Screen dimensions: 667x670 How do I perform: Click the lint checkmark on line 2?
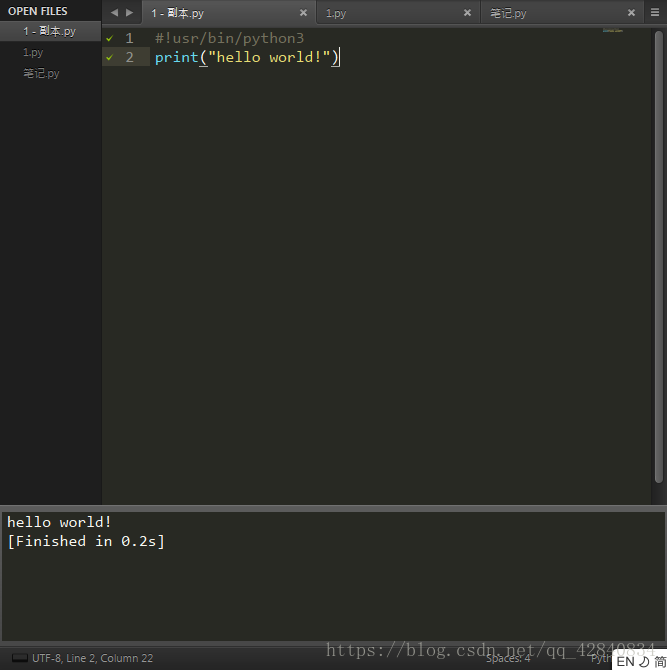[x=110, y=57]
